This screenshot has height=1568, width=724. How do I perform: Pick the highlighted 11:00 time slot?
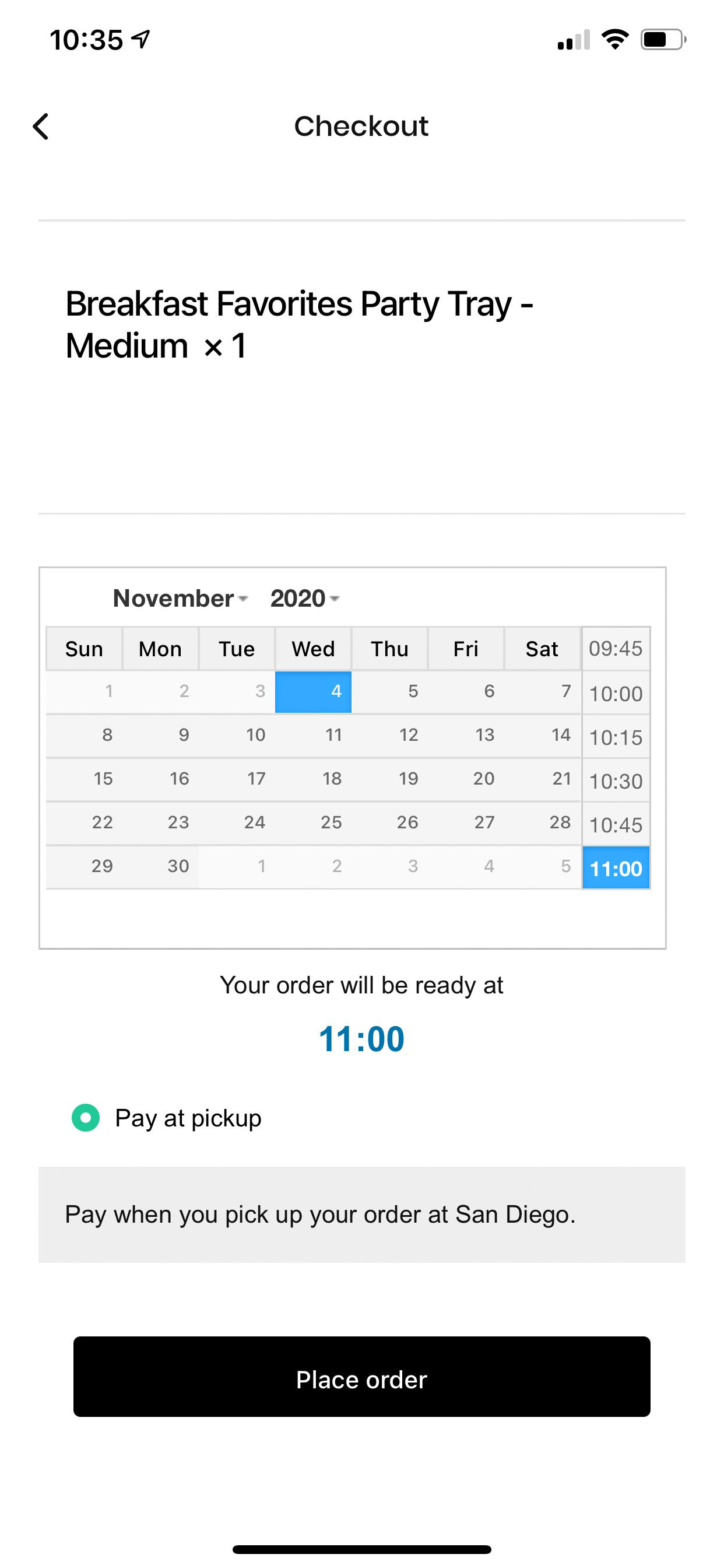click(x=616, y=869)
